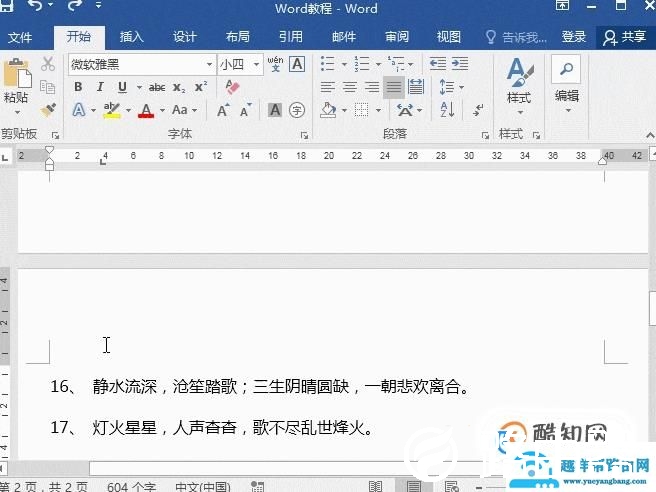Click the Cut scissors icon
656x492 pixels.
point(48,64)
